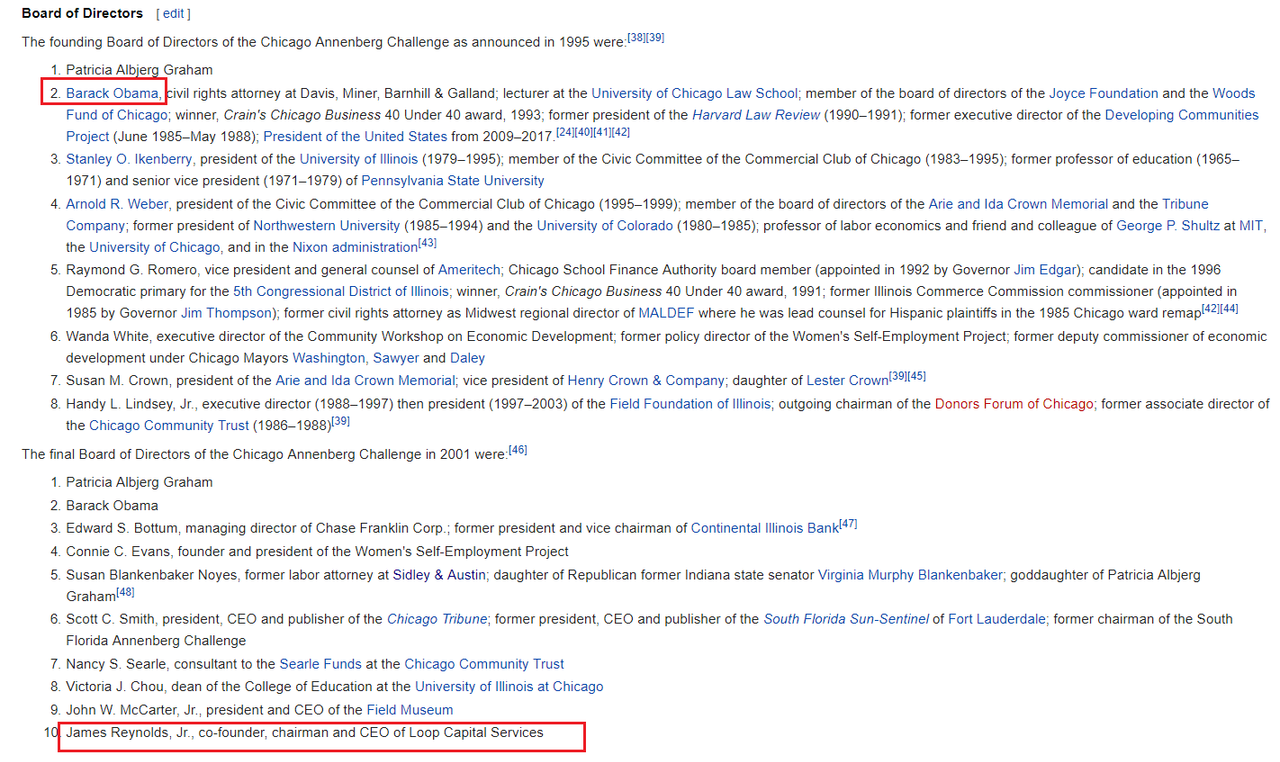Viewport: 1280px width, 762px height.
Task: Open Arie and Ida Crown Memorial link in Susan Crown entry
Action: tap(365, 381)
